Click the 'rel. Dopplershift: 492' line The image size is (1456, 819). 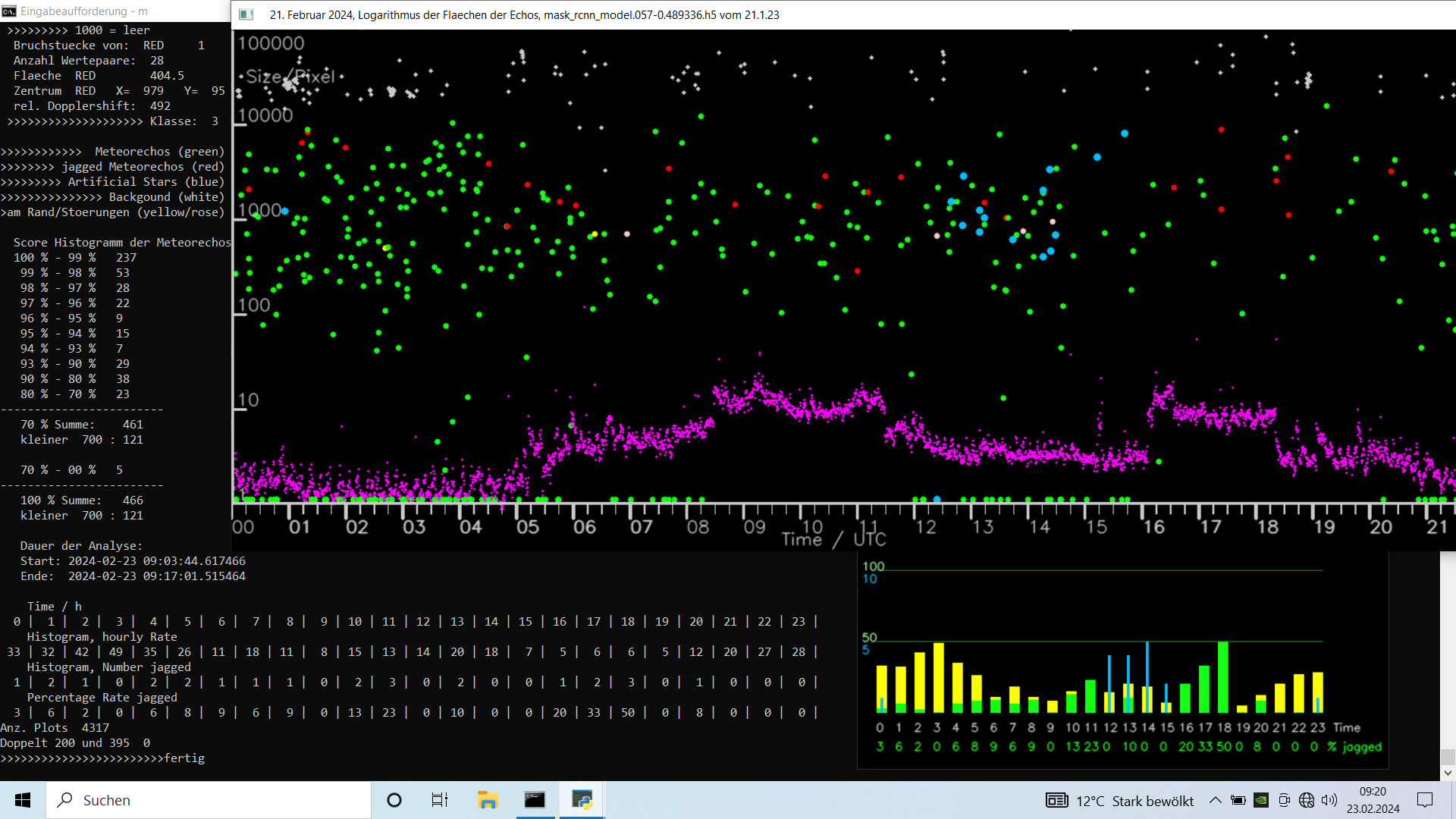tap(92, 106)
